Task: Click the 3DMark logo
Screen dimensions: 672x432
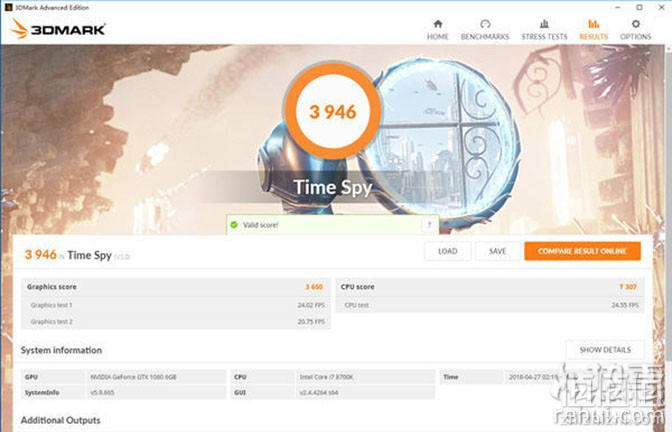Action: pos(58,29)
